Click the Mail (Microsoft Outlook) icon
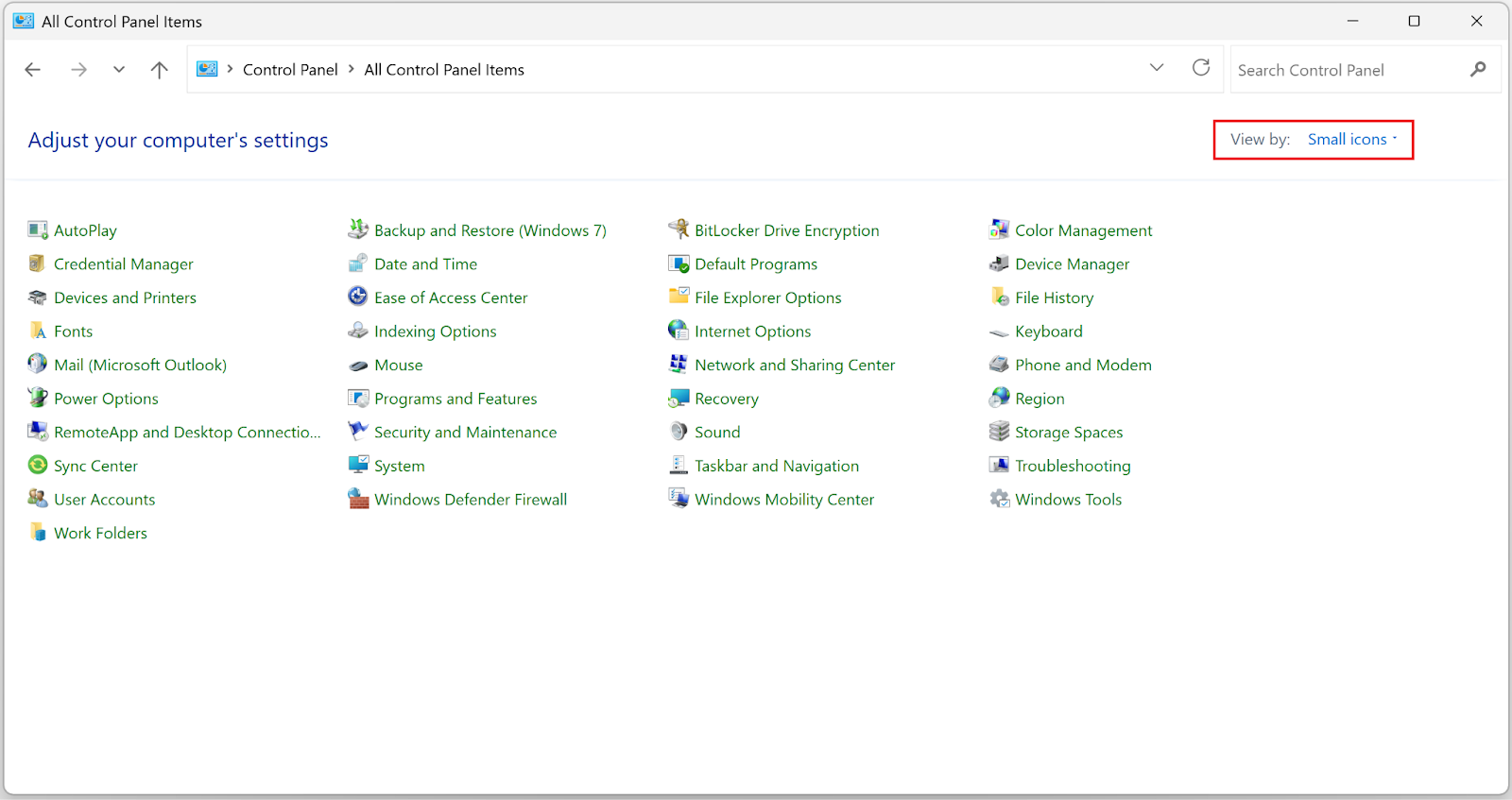This screenshot has width=1512, height=800. pyautogui.click(x=38, y=365)
